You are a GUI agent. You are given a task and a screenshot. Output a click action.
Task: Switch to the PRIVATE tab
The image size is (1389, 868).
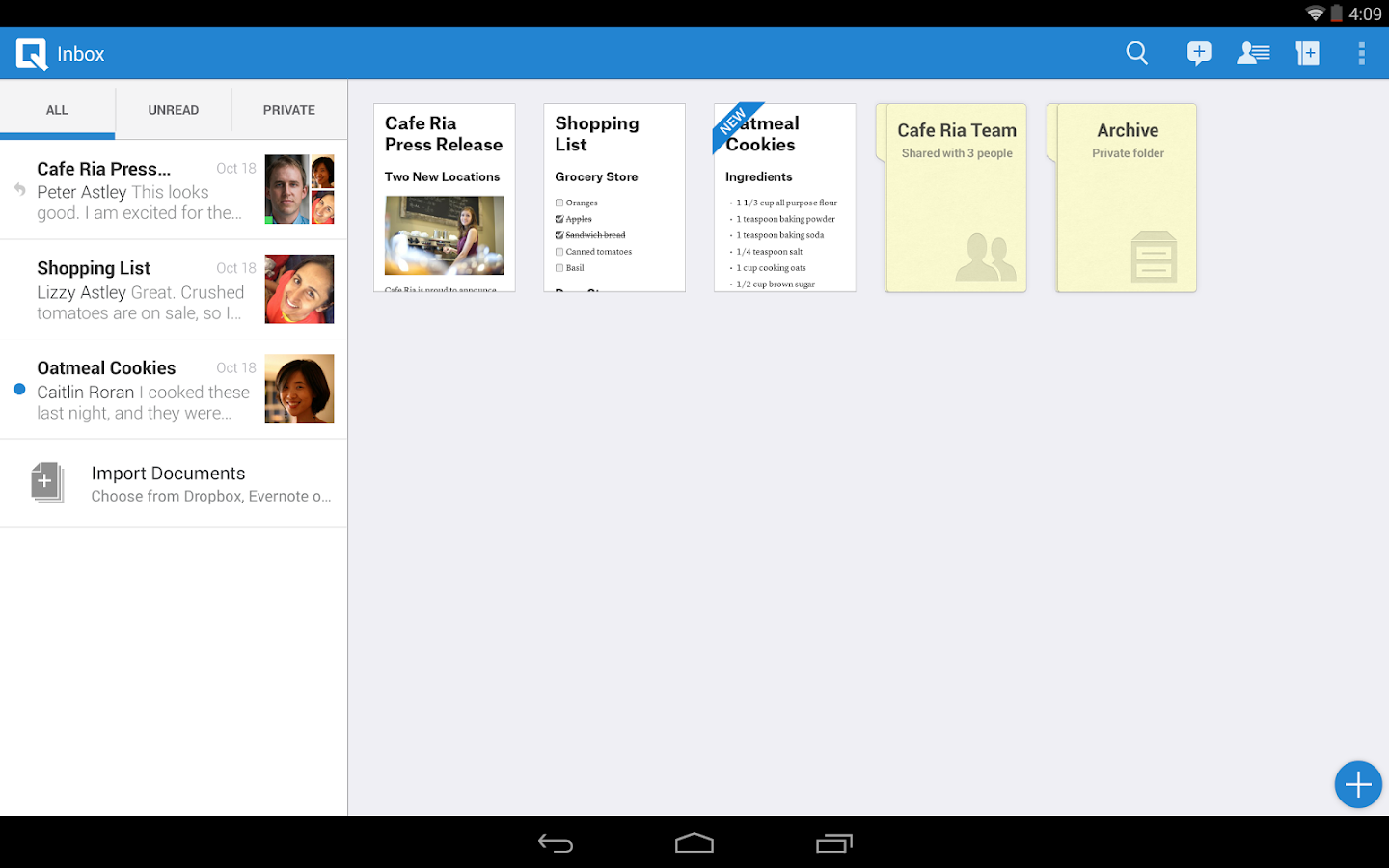288,109
